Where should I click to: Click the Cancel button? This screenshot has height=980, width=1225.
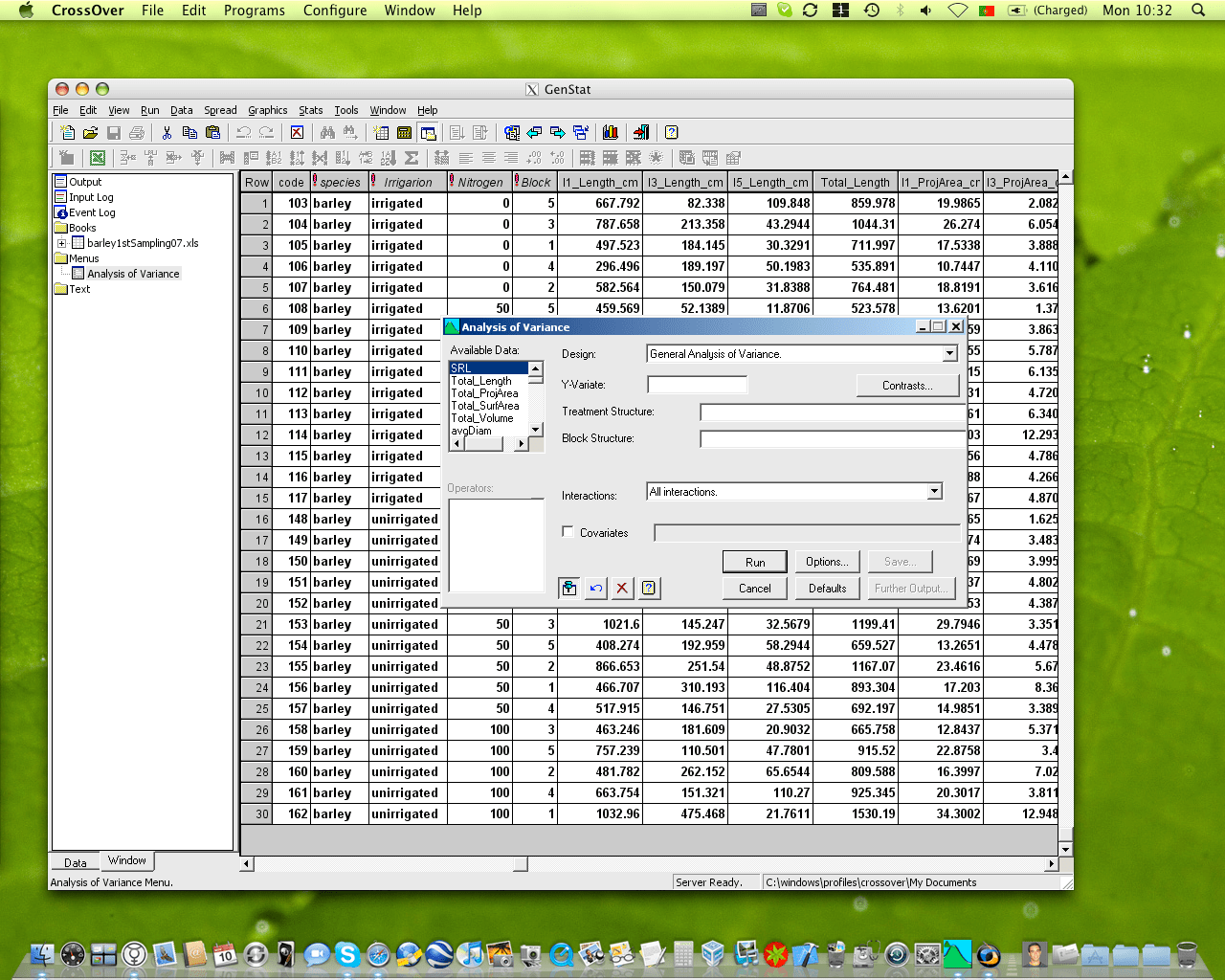pos(755,589)
